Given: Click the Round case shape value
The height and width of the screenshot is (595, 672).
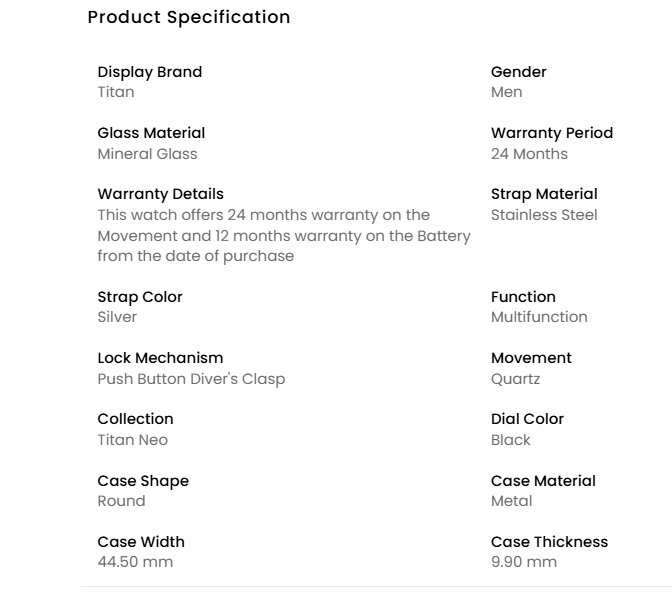Looking at the screenshot, I should click(121, 501).
